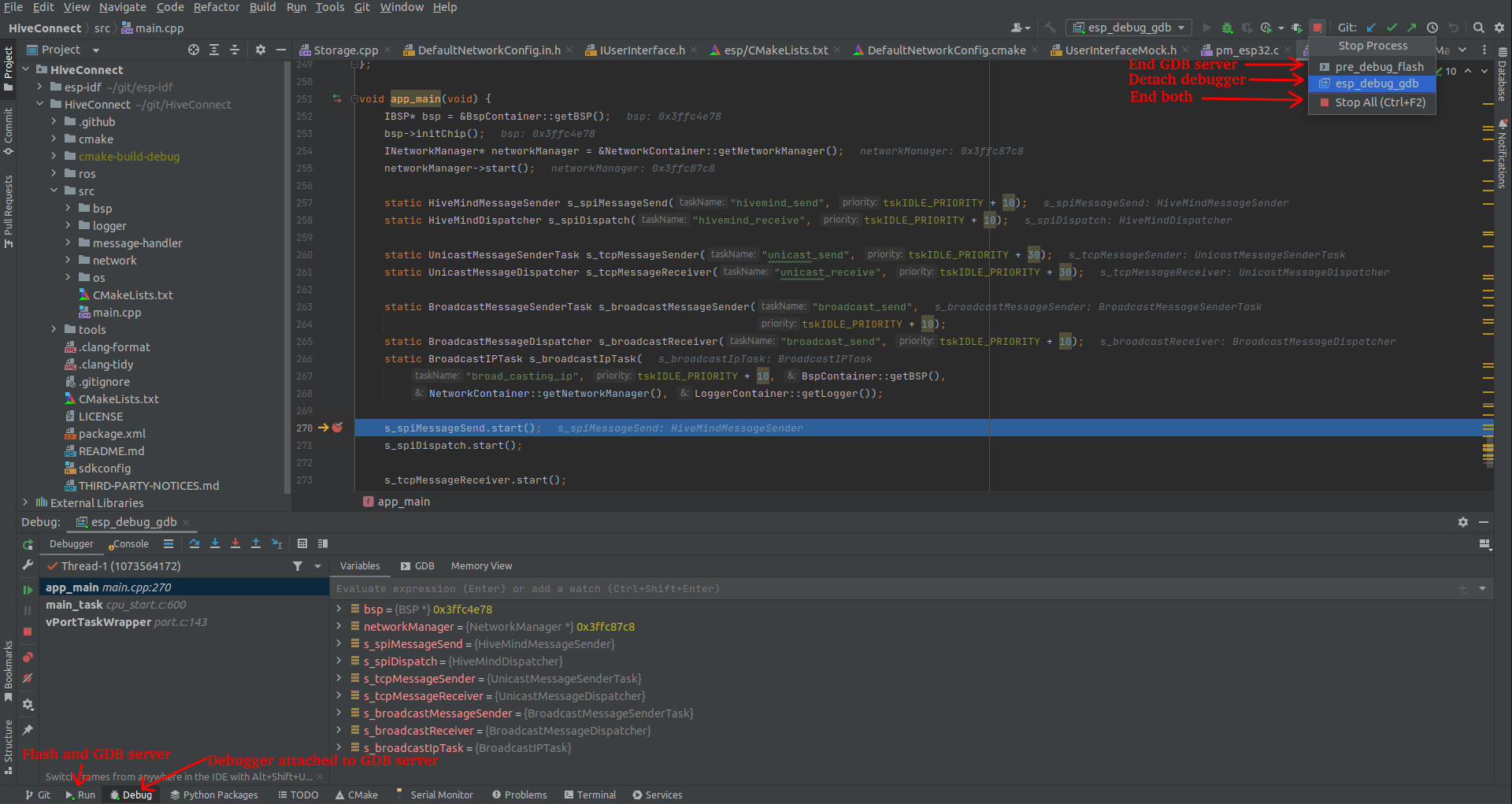Select esp_debug_gdb in Stop Process popup
The height and width of the screenshot is (804, 1512).
(1372, 83)
